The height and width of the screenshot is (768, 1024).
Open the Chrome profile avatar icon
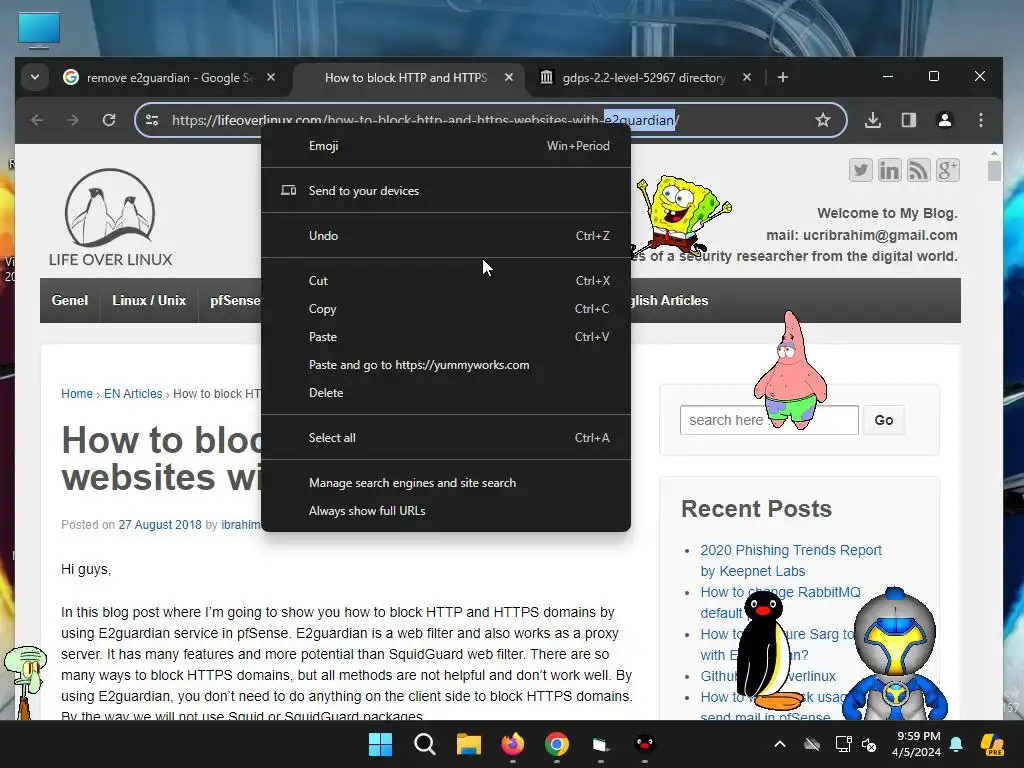[944, 120]
